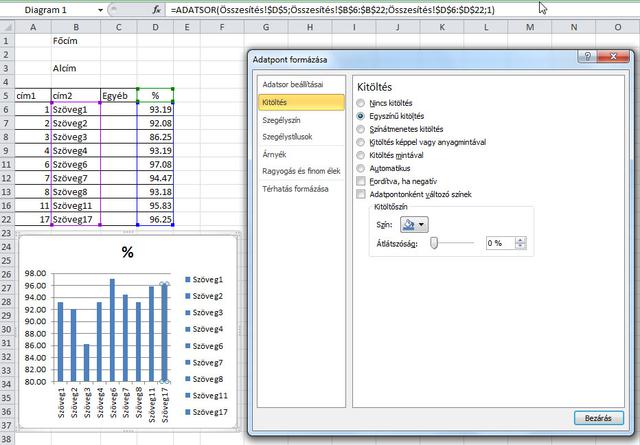Select column M header

coord(530,27)
